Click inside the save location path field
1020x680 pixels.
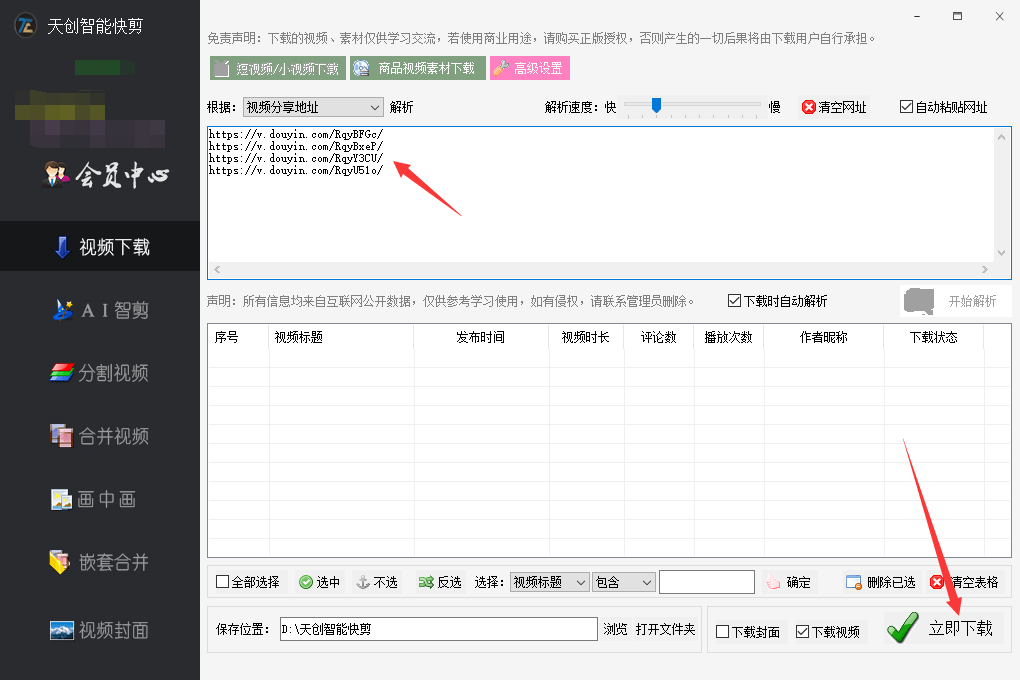[x=437, y=629]
